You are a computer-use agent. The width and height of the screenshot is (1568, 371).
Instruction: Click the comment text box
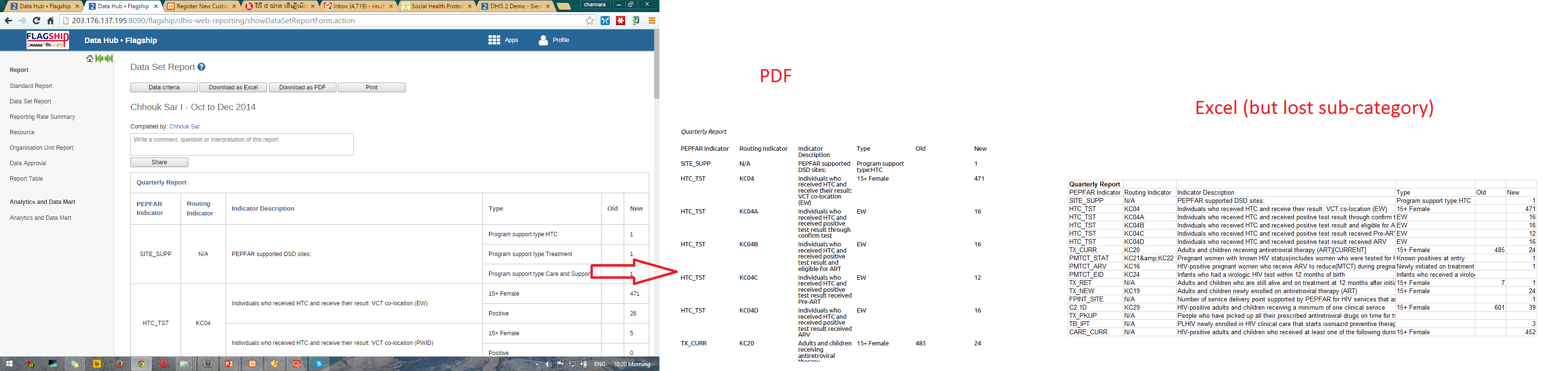(x=242, y=144)
